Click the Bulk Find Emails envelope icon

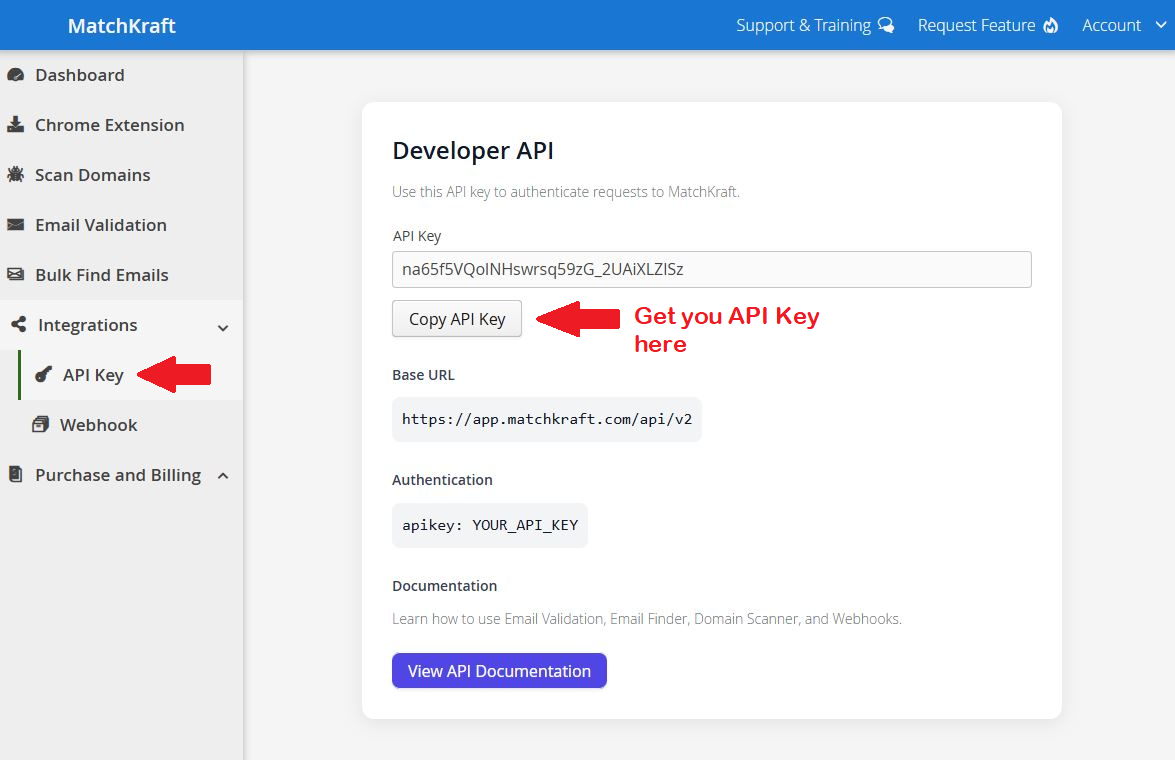click(x=15, y=274)
